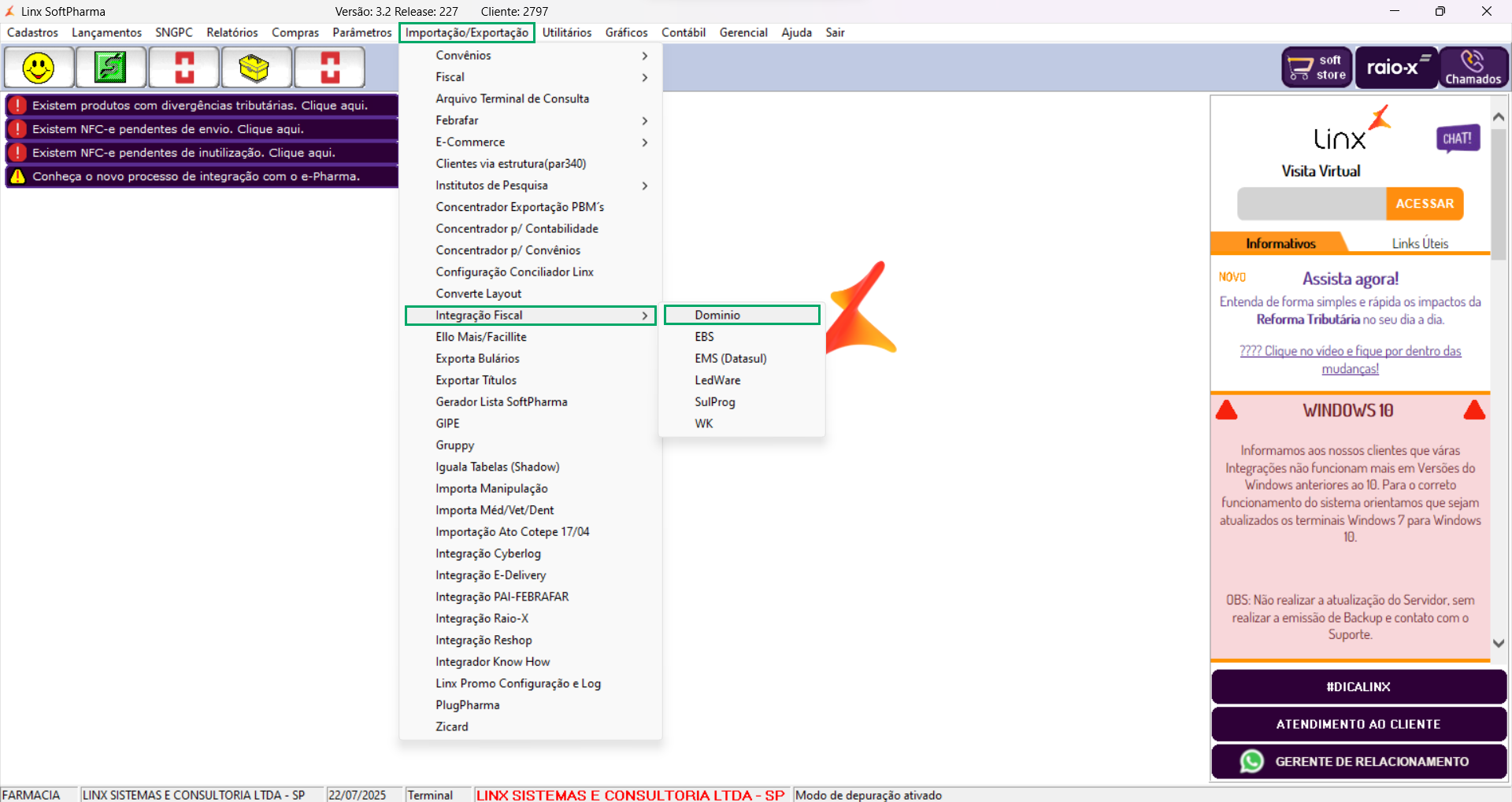Open ATENDIMENTO AO CLIENTE button
1512x802 pixels.
tap(1358, 724)
